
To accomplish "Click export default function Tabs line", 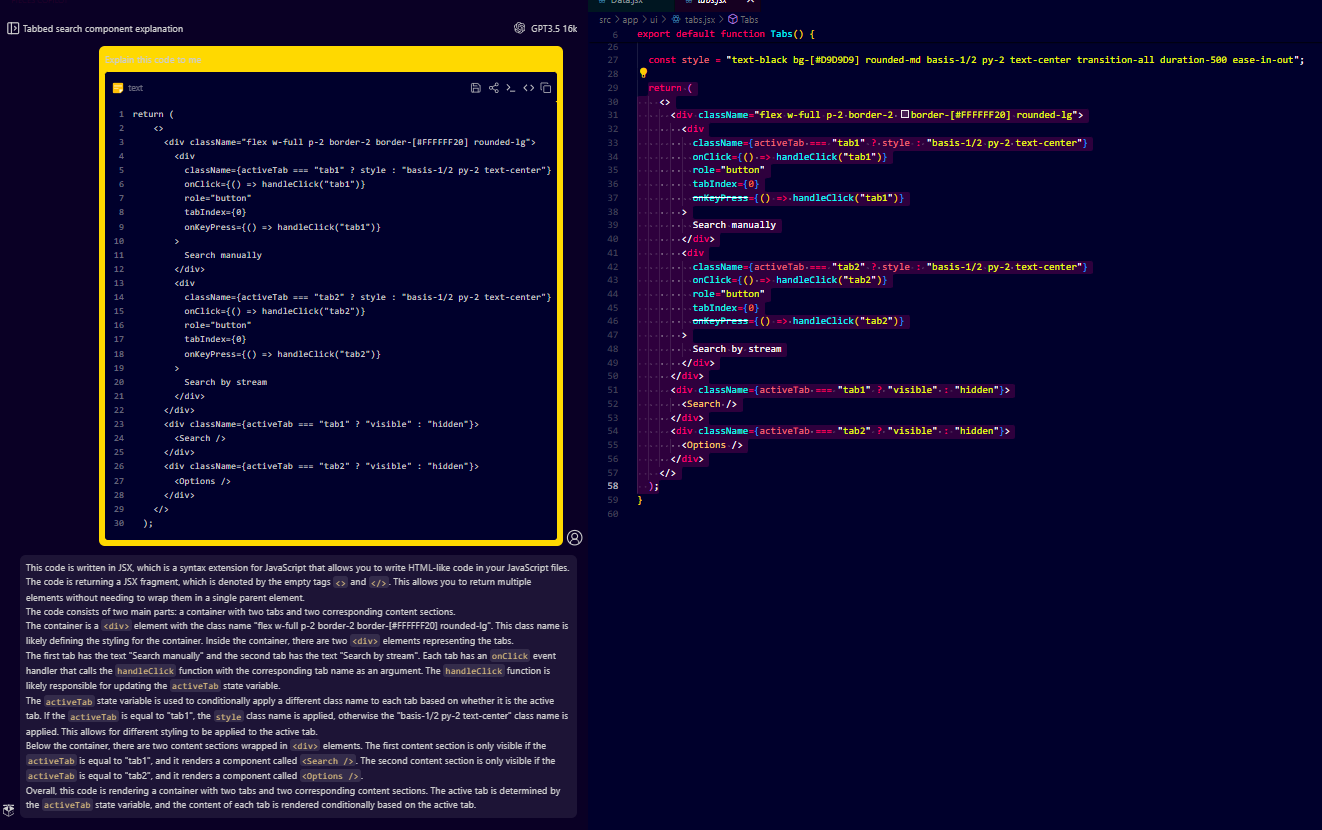I will 726,34.
